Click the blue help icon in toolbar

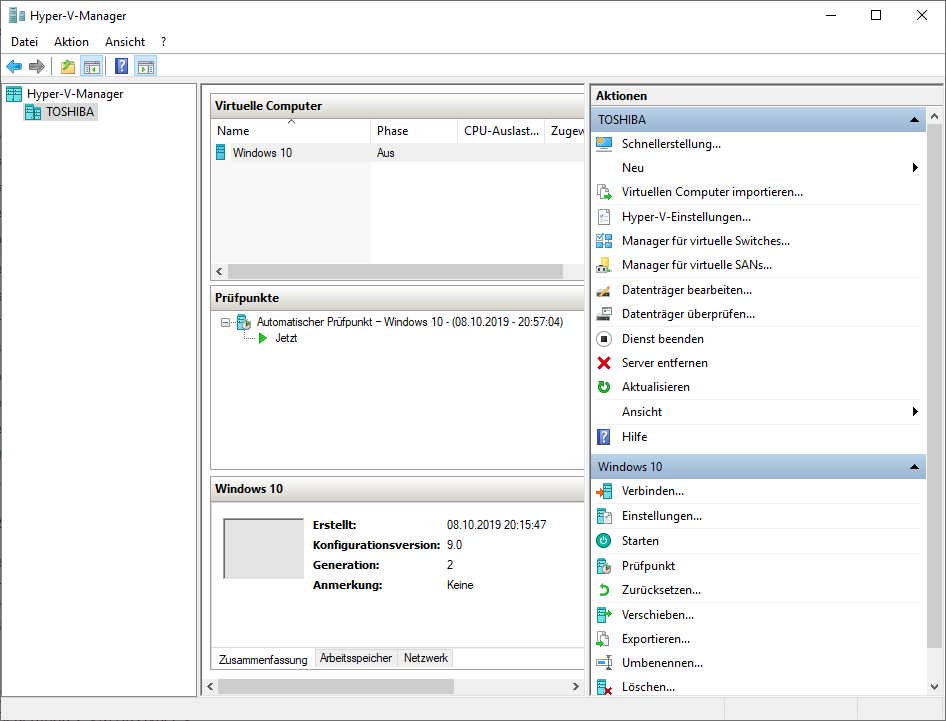[x=121, y=67]
